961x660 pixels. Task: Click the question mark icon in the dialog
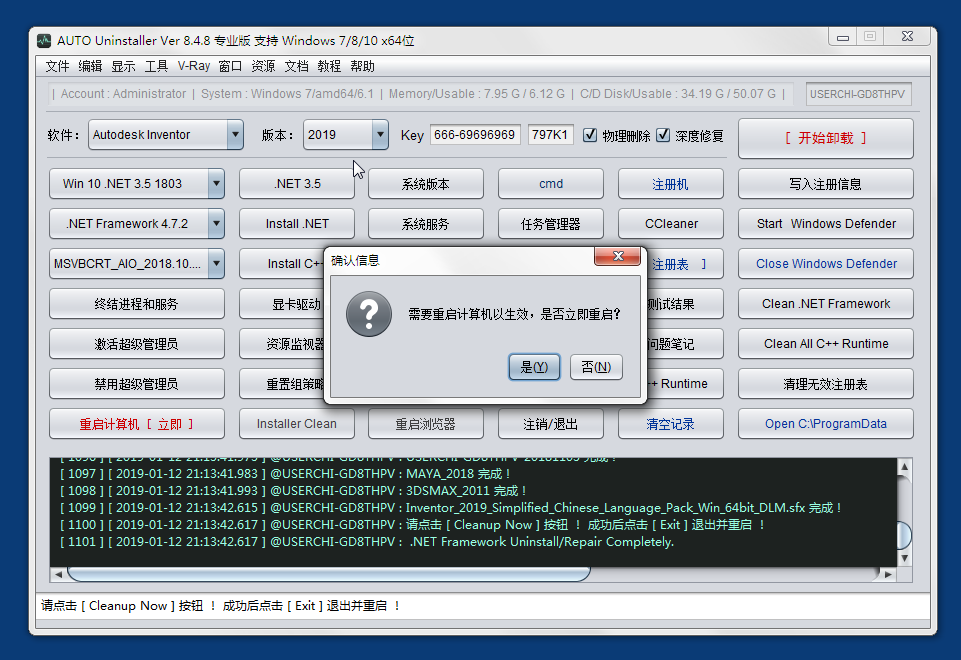[369, 314]
